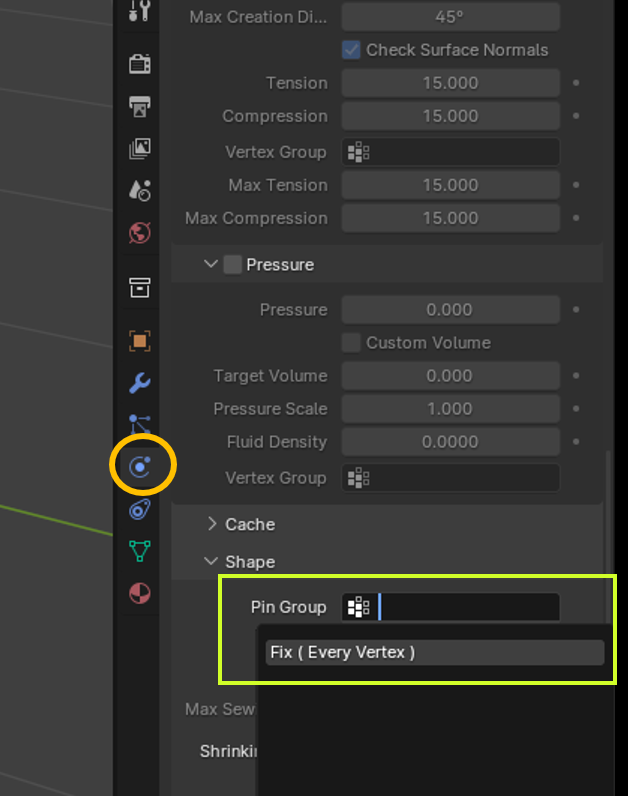Click the Pressure Vertex Group grid icon
The width and height of the screenshot is (628, 796).
358,478
